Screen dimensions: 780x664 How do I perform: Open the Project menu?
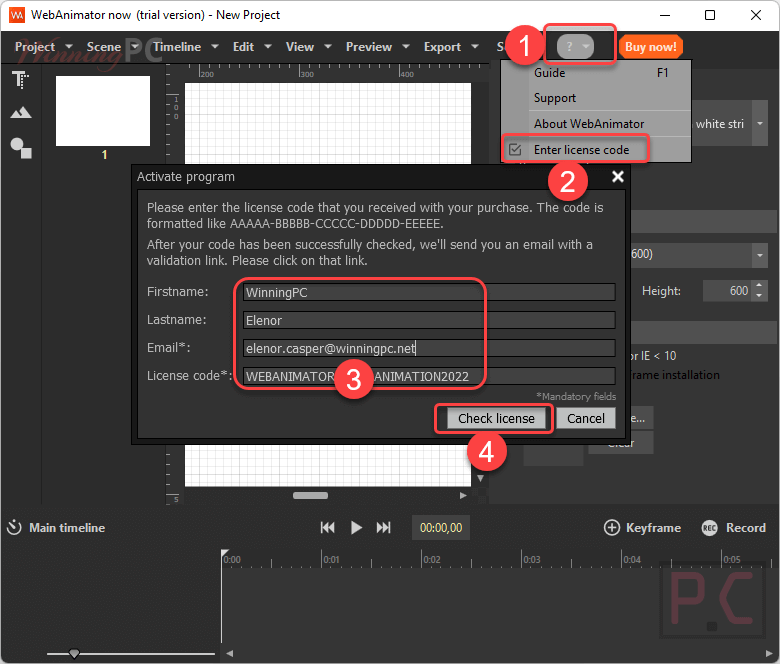[35, 47]
